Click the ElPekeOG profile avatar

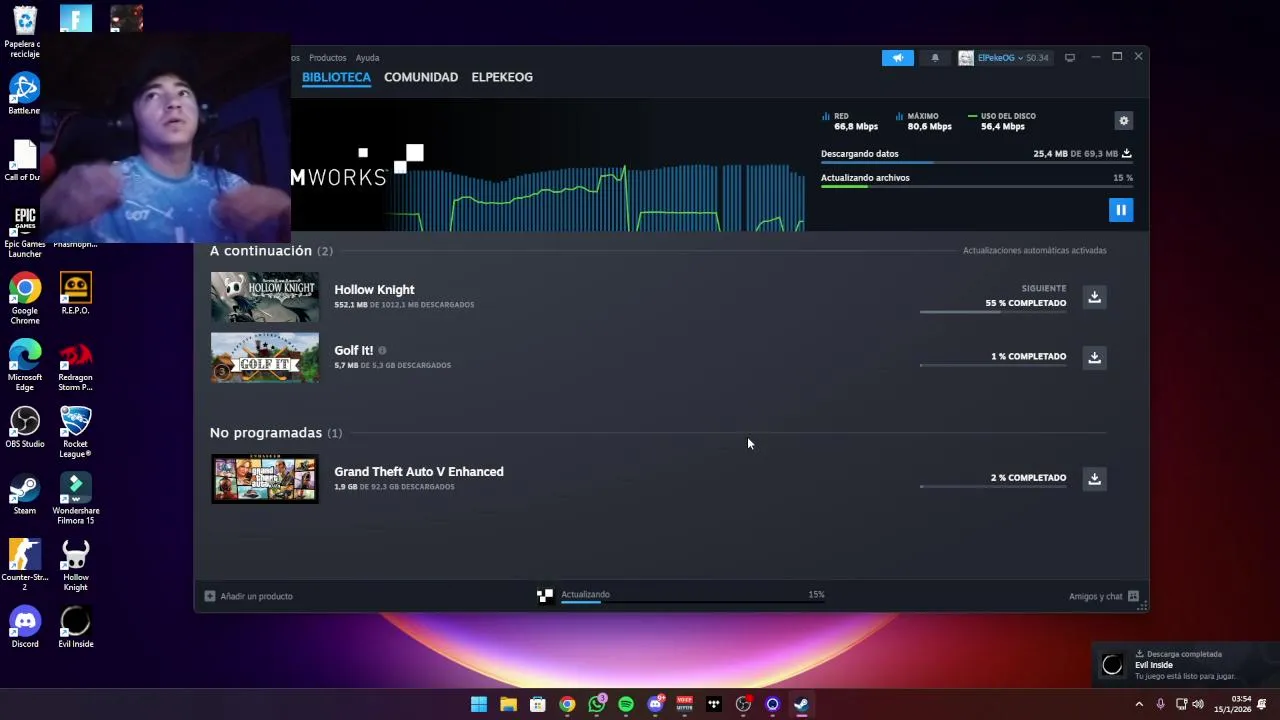966,58
